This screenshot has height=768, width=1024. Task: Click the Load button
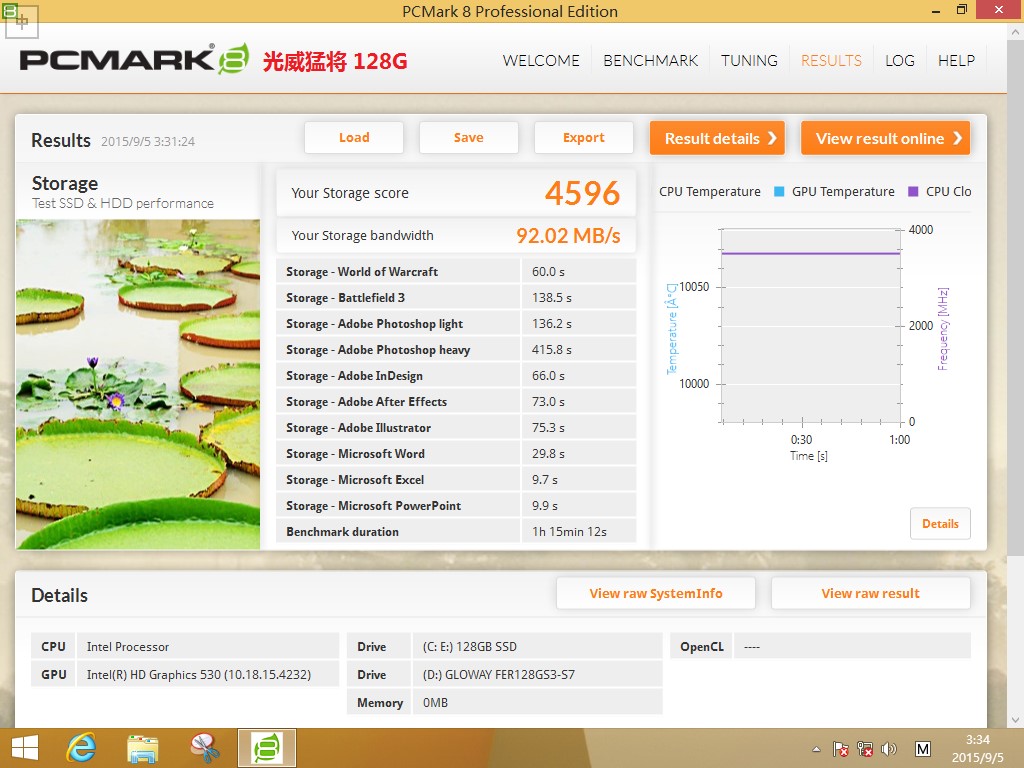coord(354,138)
